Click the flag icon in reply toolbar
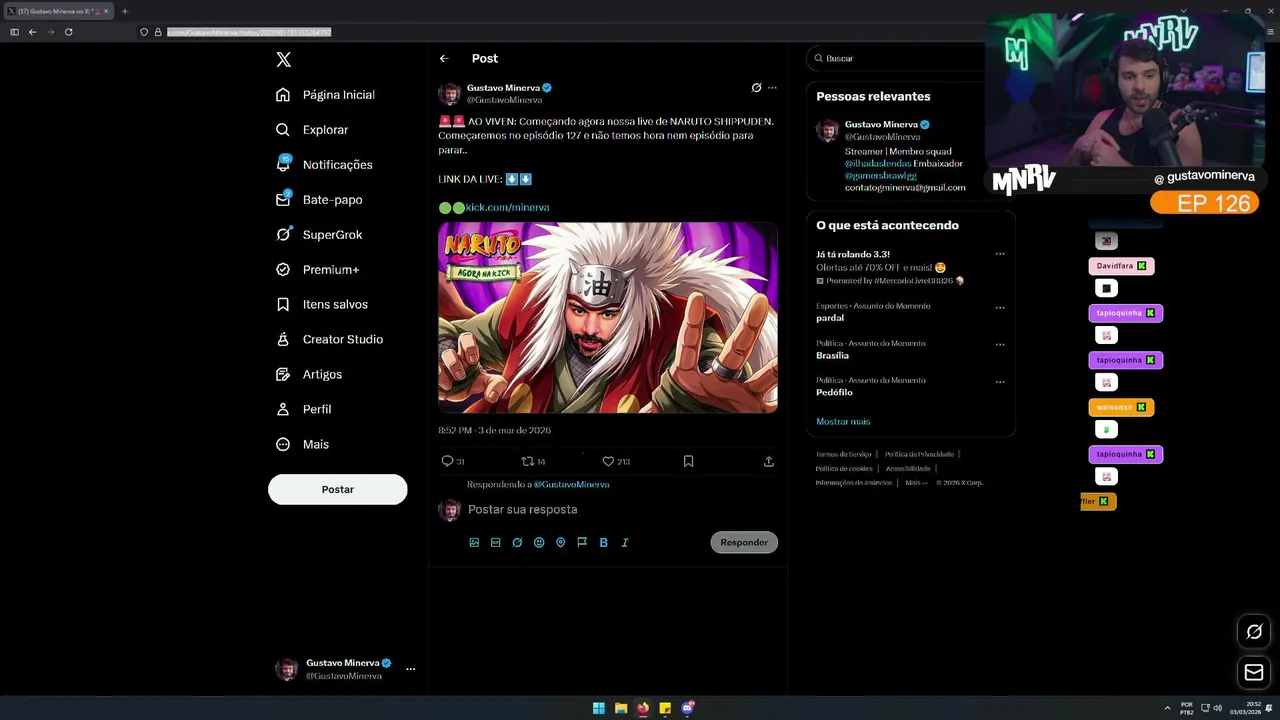Viewport: 1280px width, 720px height. click(582, 542)
